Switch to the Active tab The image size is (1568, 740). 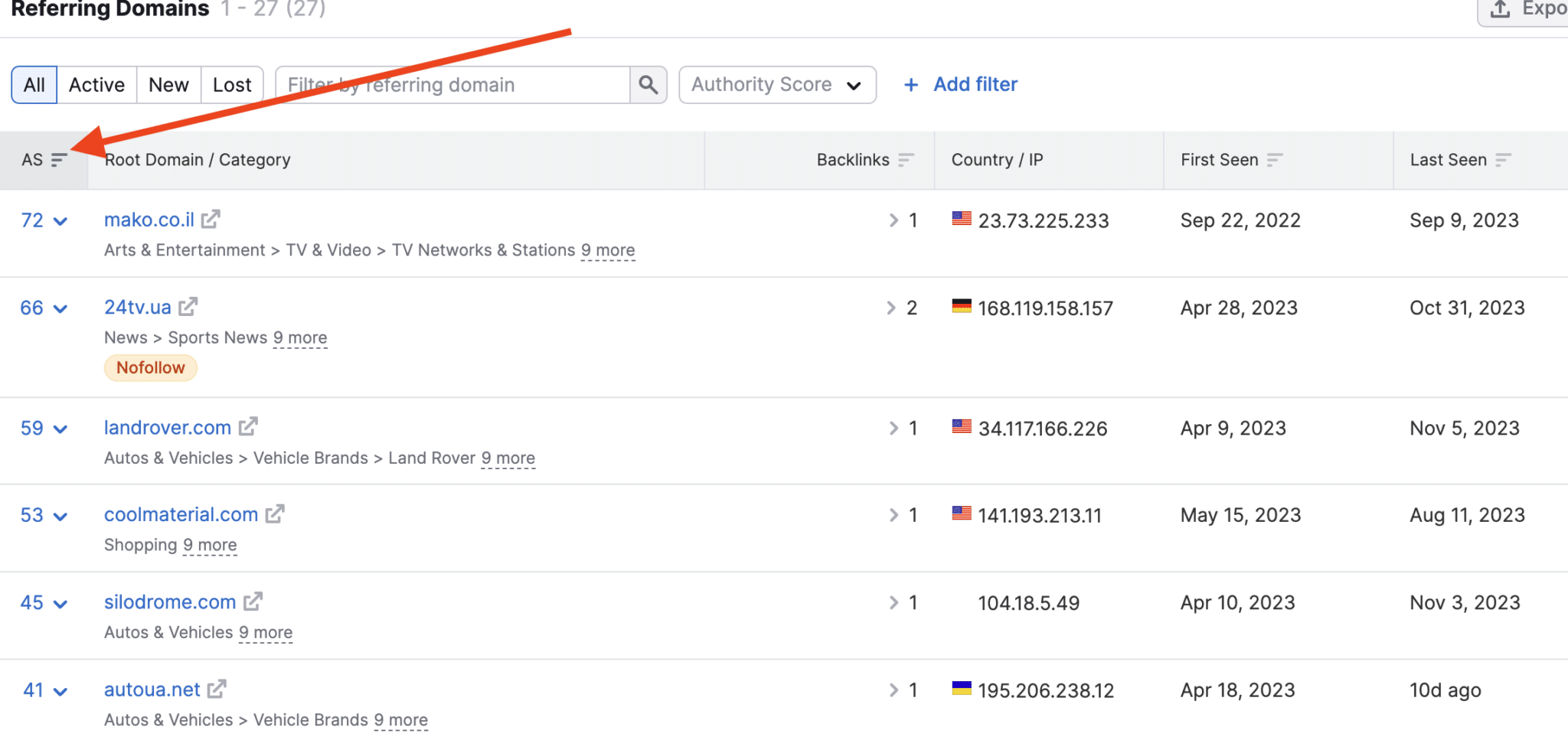(x=96, y=84)
